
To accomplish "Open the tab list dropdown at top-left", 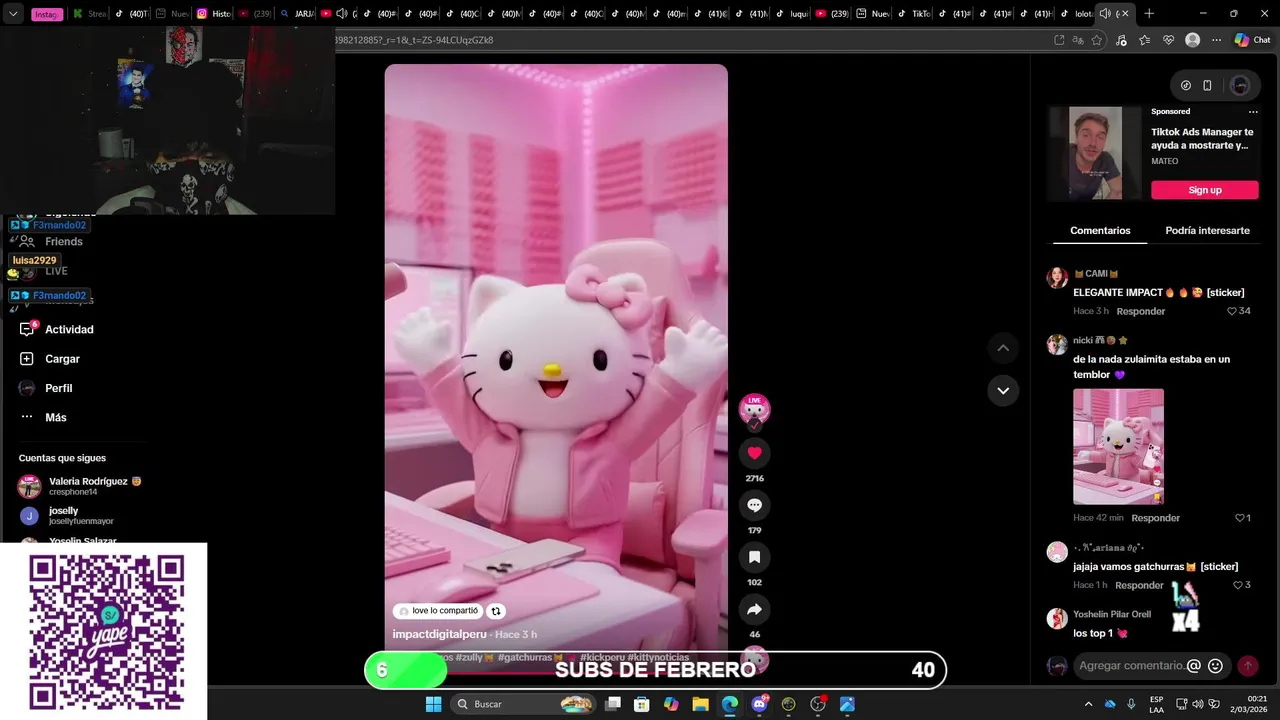I will click(13, 14).
